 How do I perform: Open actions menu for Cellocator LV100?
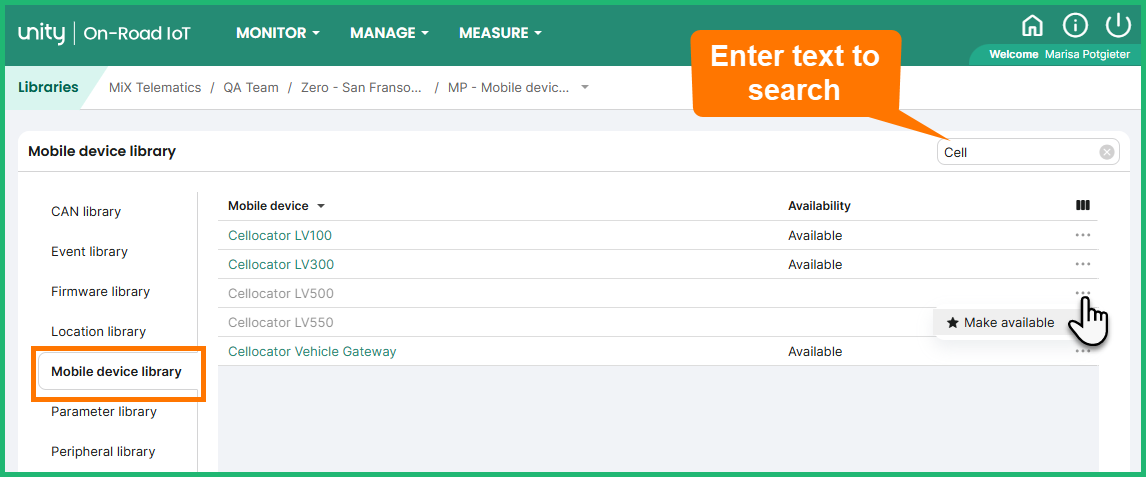pyautogui.click(x=1082, y=235)
